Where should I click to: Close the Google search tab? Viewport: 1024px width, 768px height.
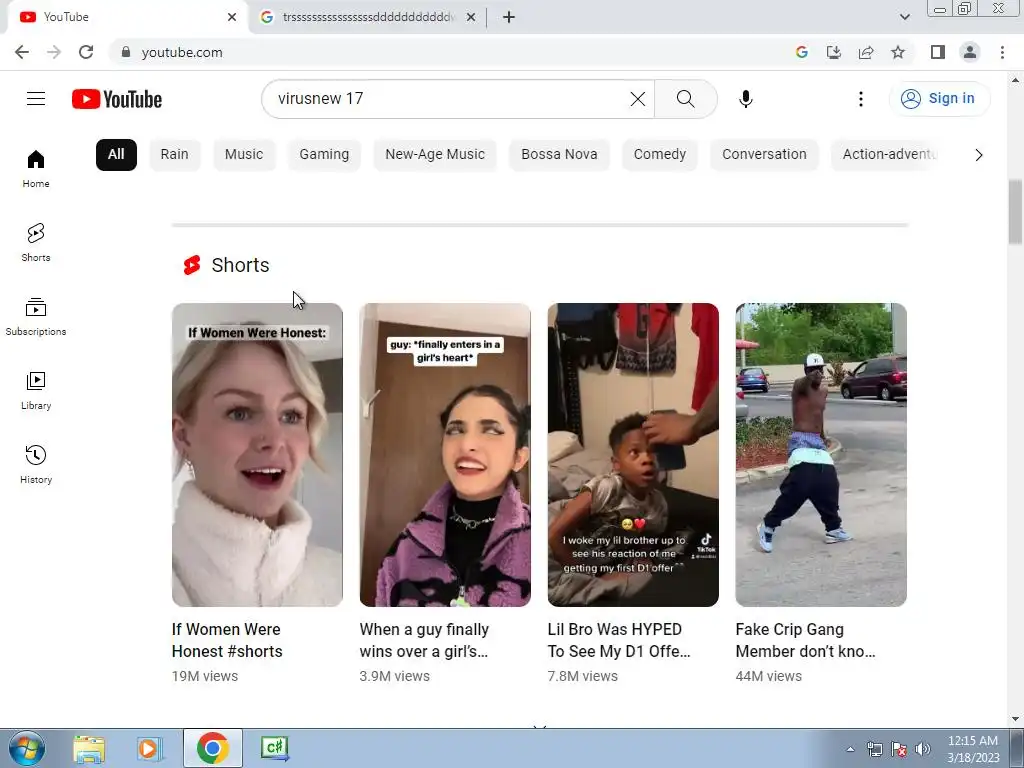click(471, 17)
